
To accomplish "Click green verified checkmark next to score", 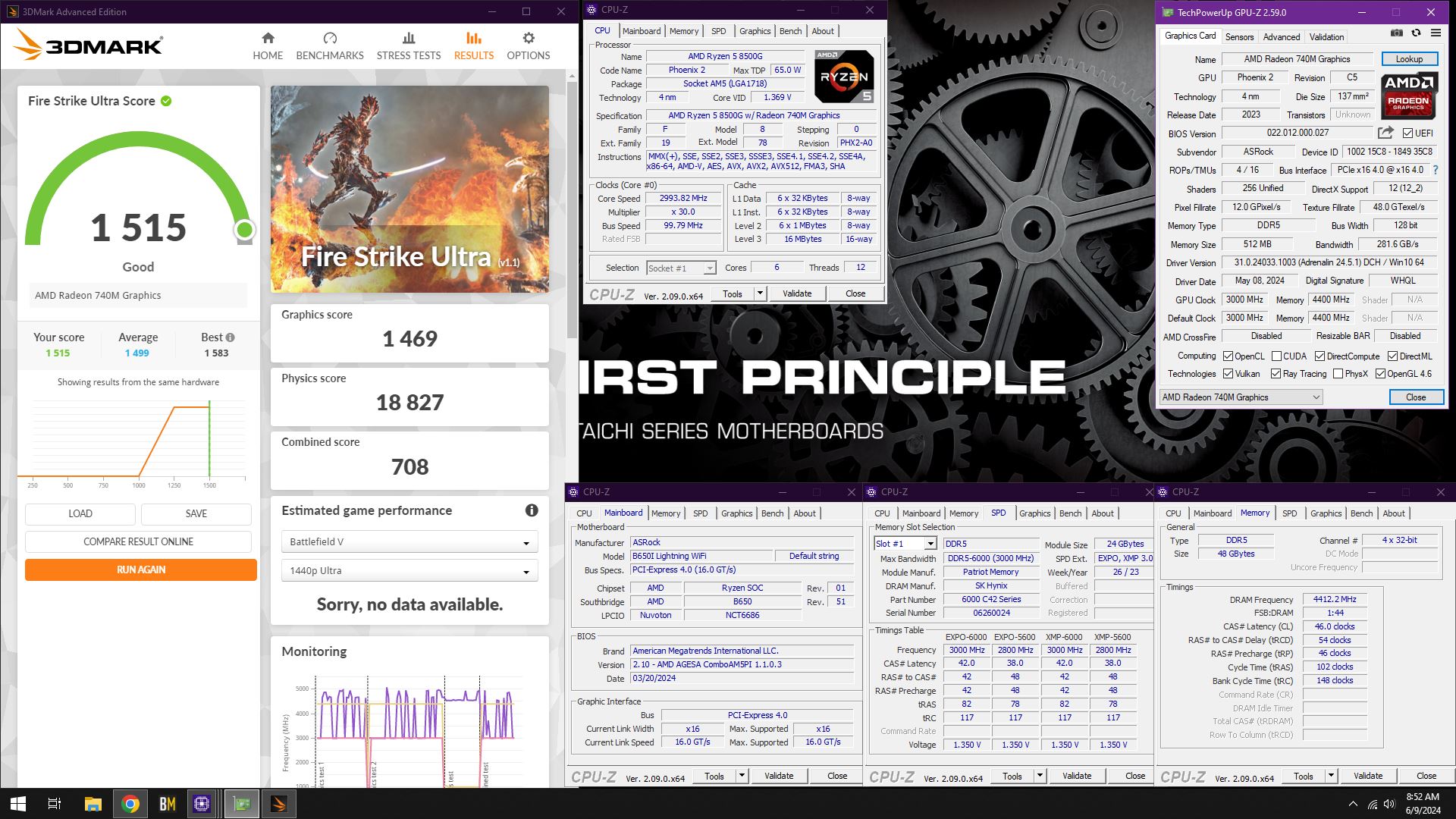I will point(166,101).
